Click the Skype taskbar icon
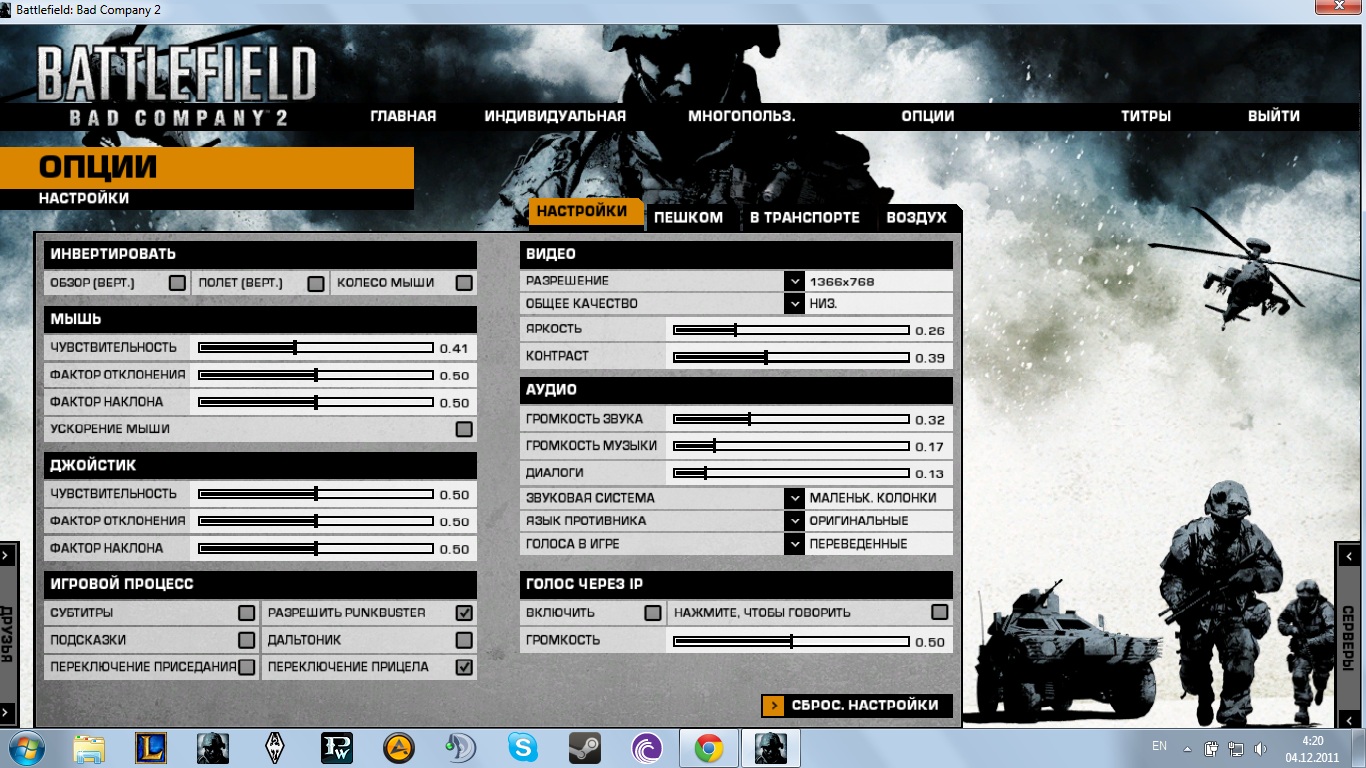 (x=523, y=747)
